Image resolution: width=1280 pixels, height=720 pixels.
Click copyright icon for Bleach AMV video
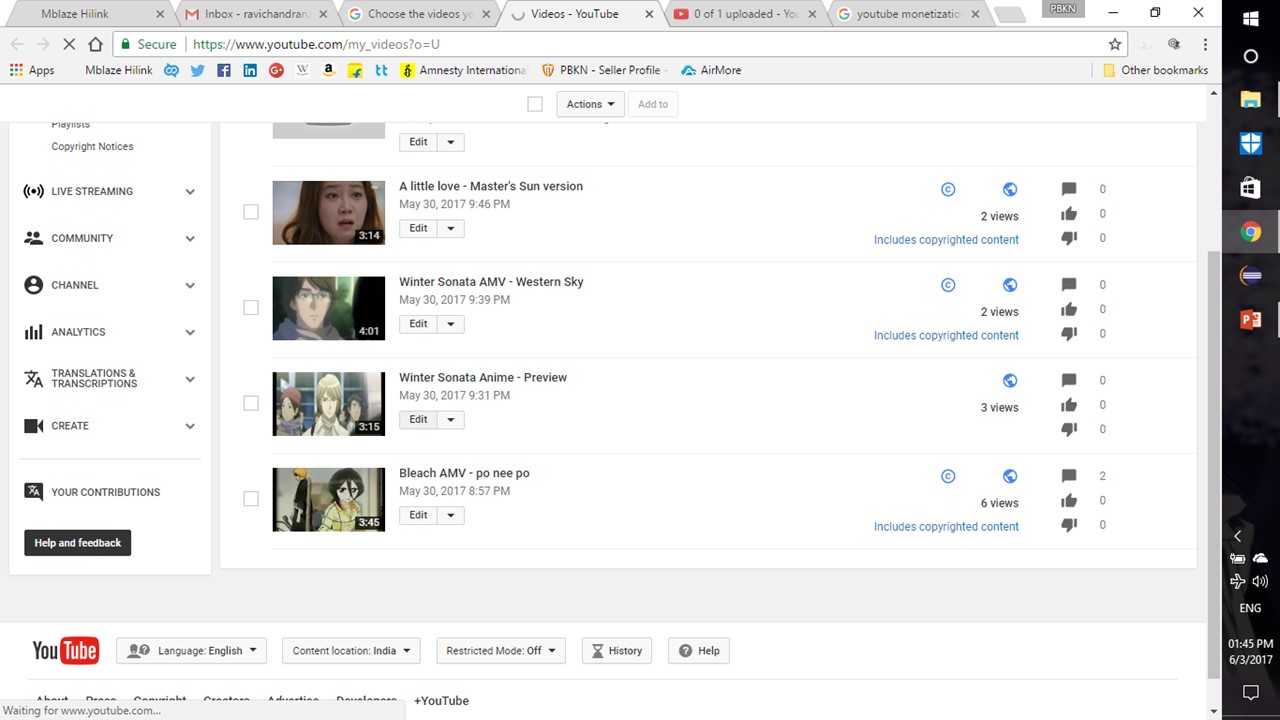tap(948, 477)
